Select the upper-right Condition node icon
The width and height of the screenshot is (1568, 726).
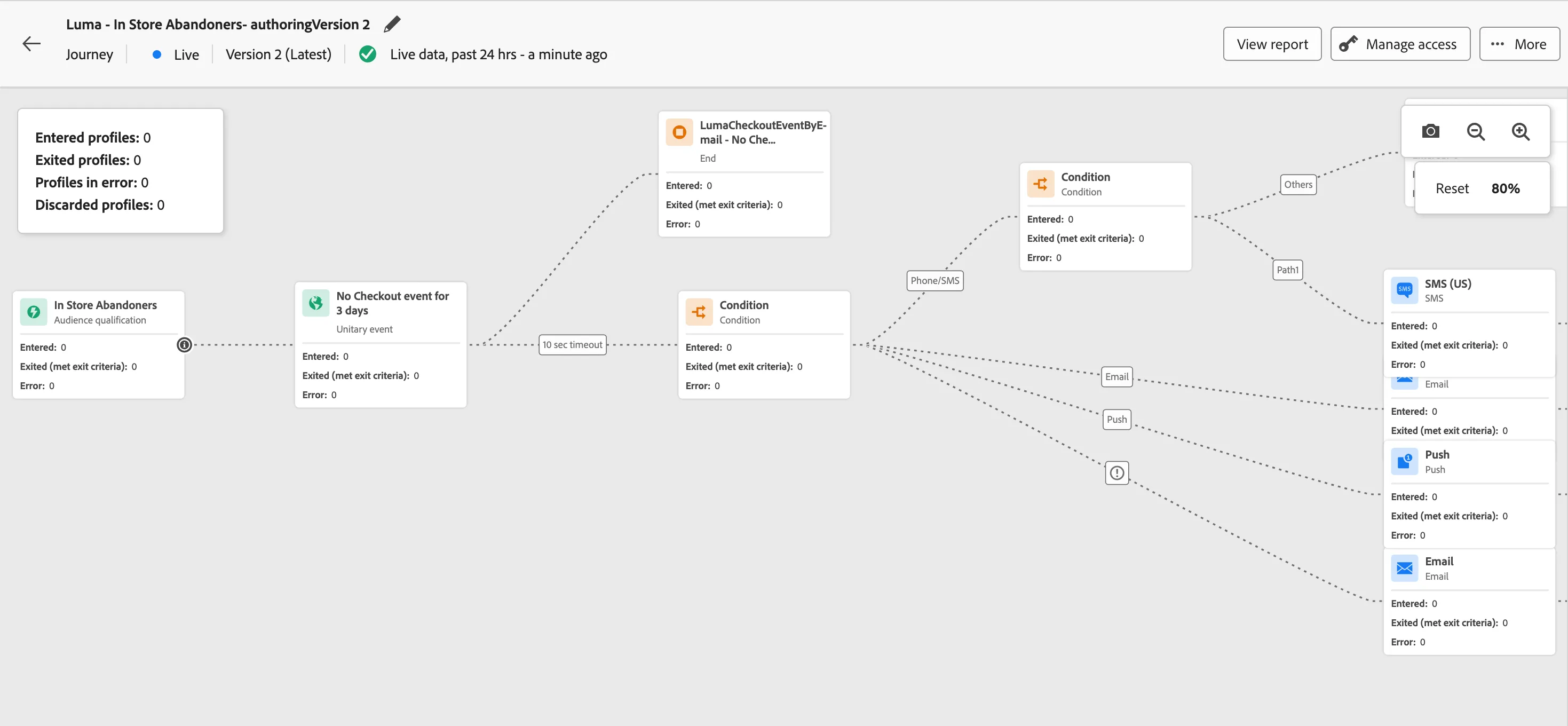point(1041,184)
